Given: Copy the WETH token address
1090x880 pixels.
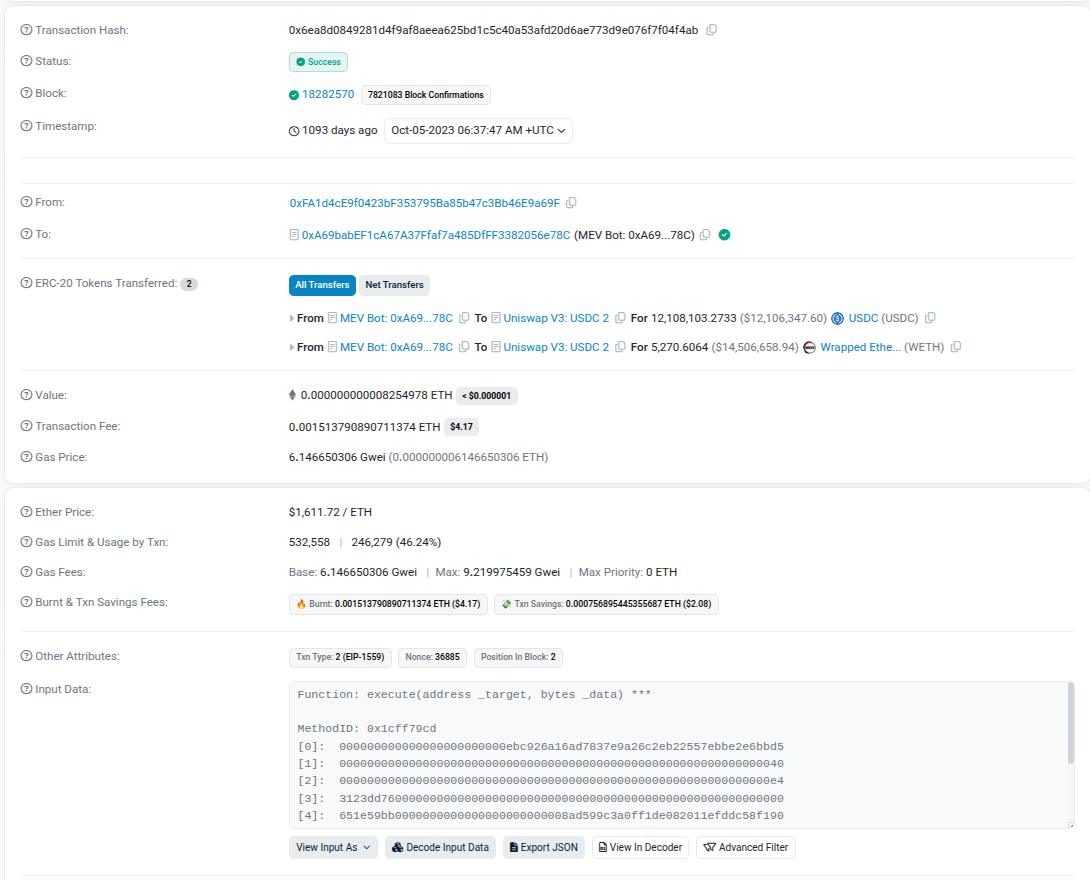Looking at the screenshot, I should 956,347.
